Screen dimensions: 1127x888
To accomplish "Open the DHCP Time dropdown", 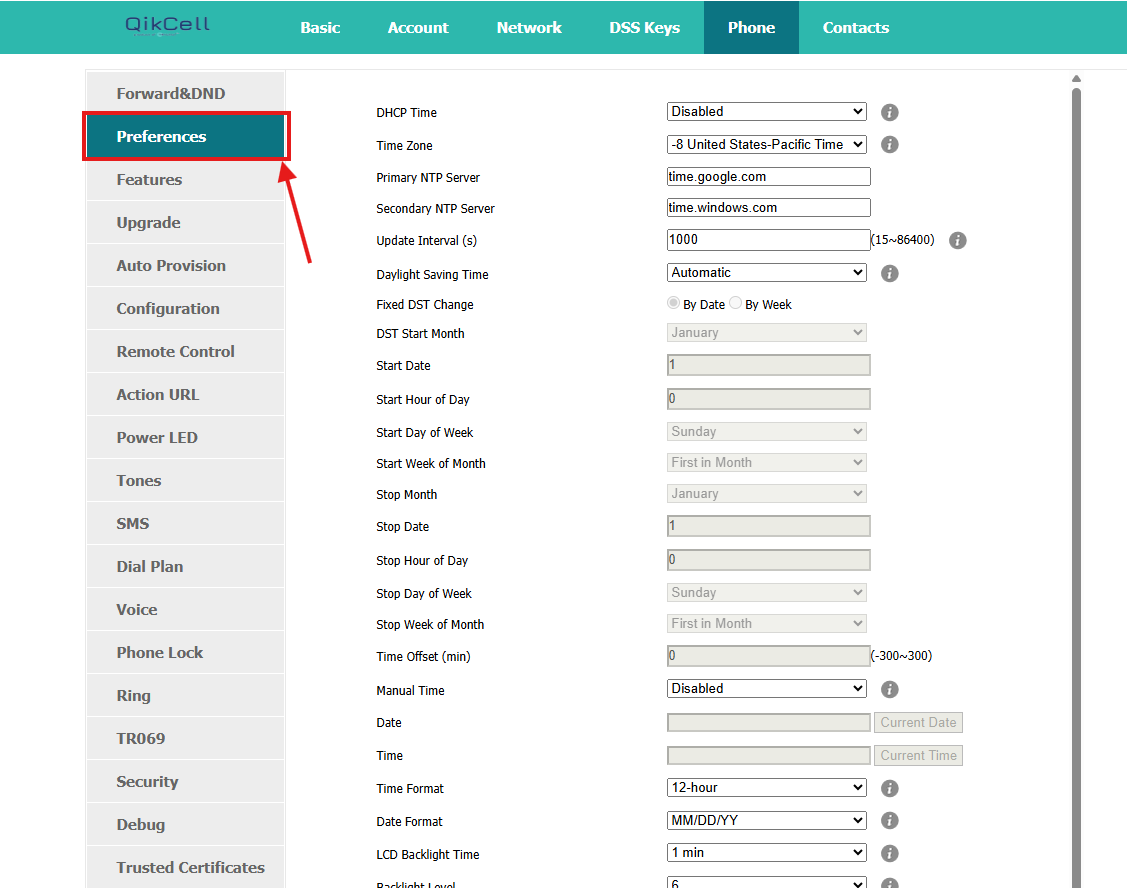I will [766, 112].
